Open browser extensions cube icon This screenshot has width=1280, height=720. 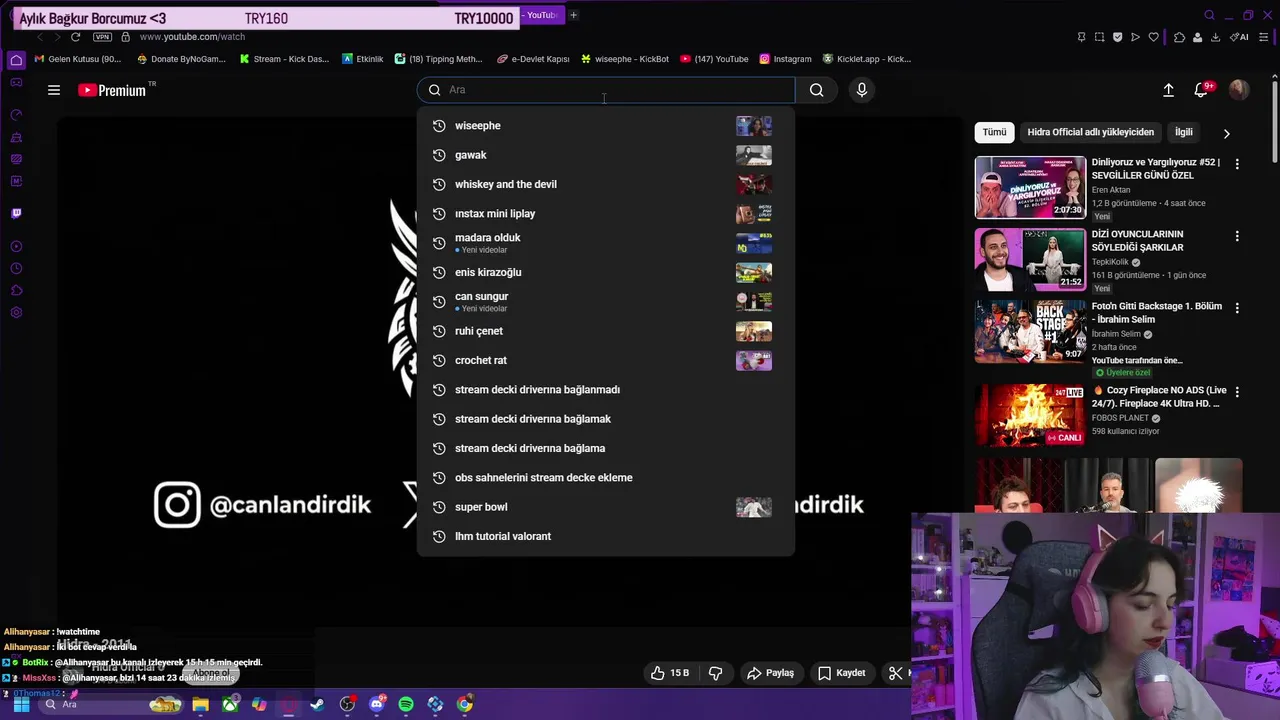1179,37
